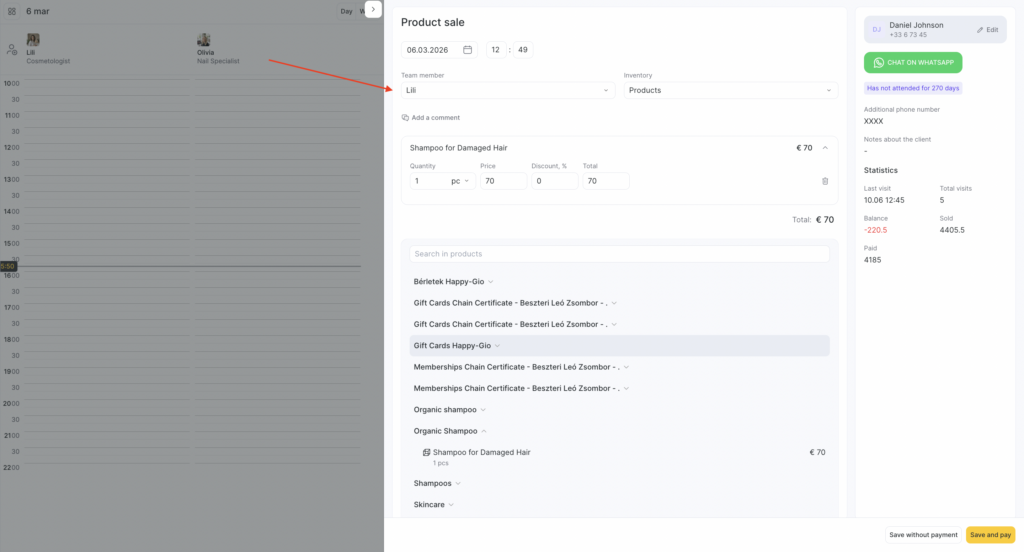Click Lili's avatar photo in calendar
Viewport: 1024px width, 552px height.
pos(33,40)
